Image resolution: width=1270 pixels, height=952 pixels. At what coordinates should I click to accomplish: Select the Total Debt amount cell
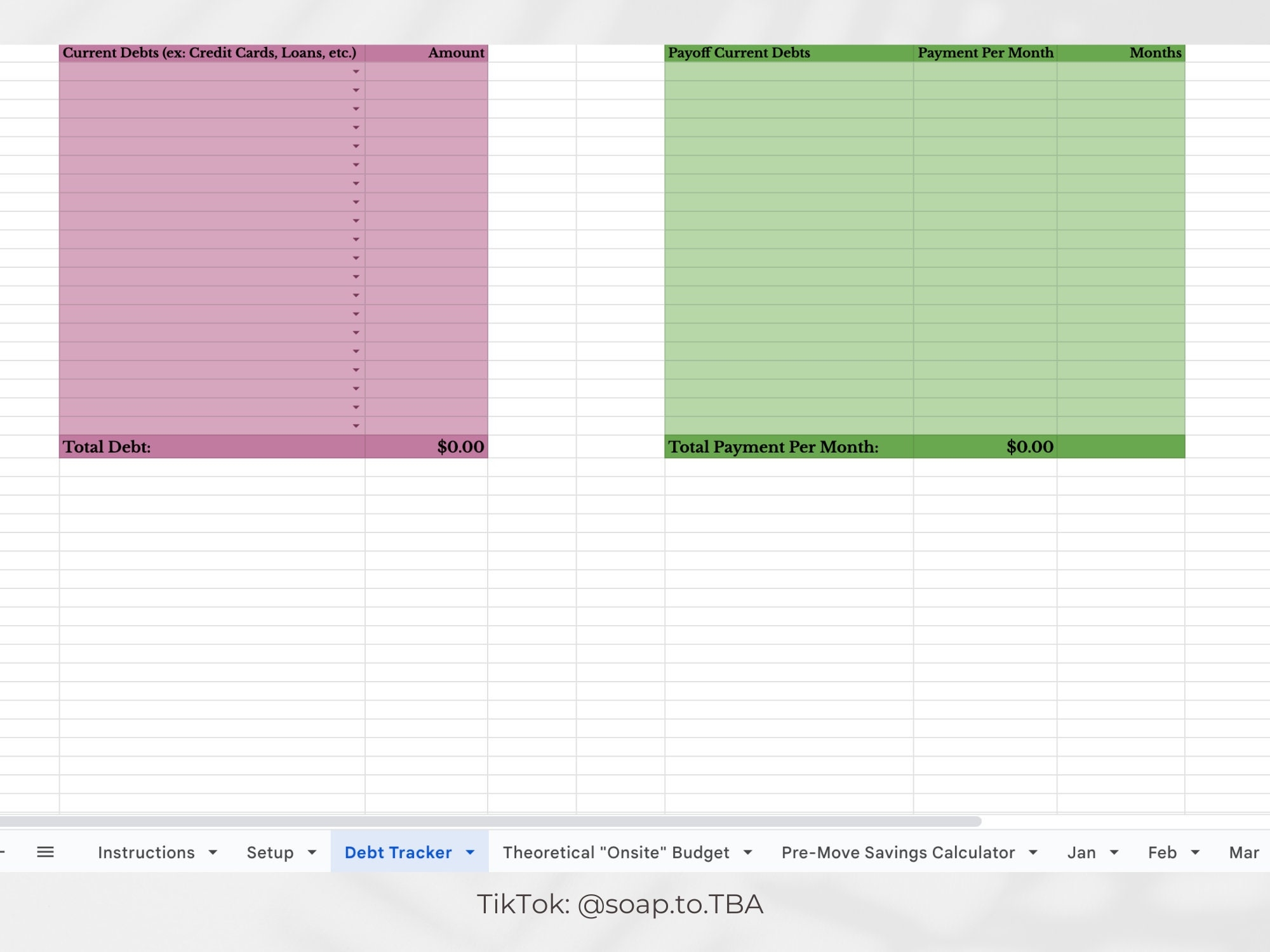pos(426,447)
